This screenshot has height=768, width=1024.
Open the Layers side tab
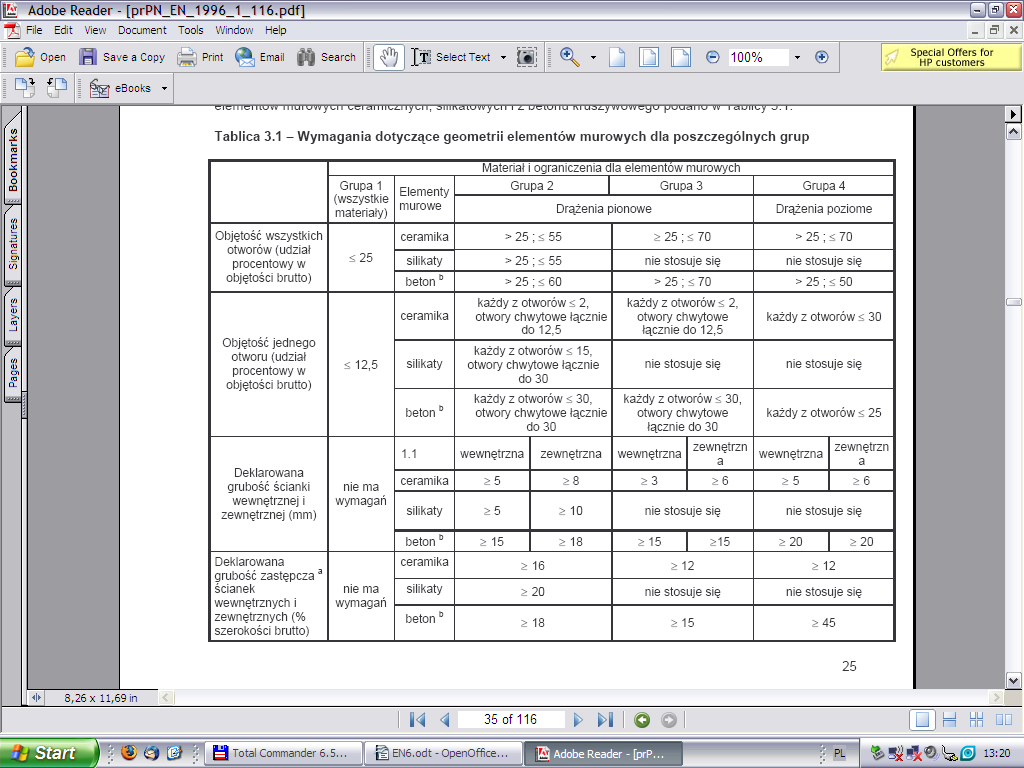click(13, 315)
